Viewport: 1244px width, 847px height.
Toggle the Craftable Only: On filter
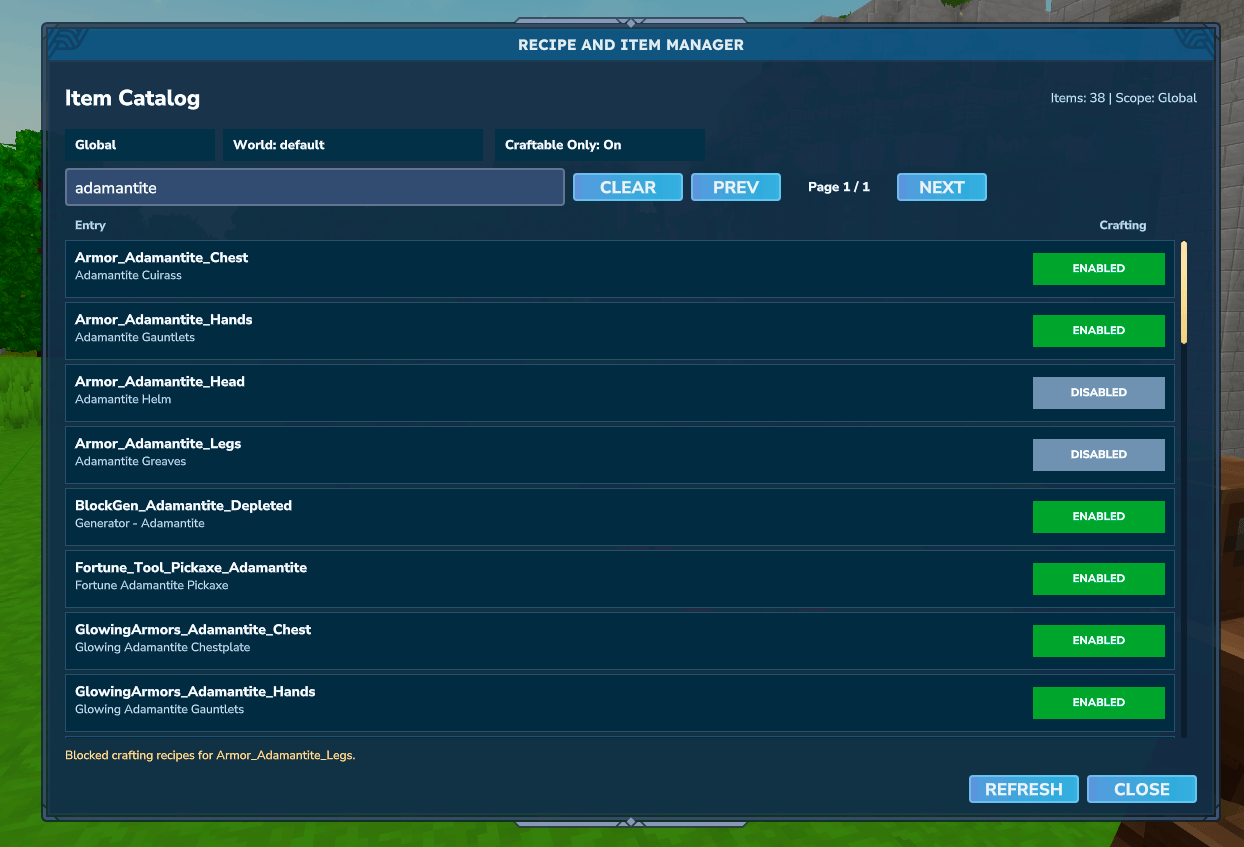[x=600, y=145]
